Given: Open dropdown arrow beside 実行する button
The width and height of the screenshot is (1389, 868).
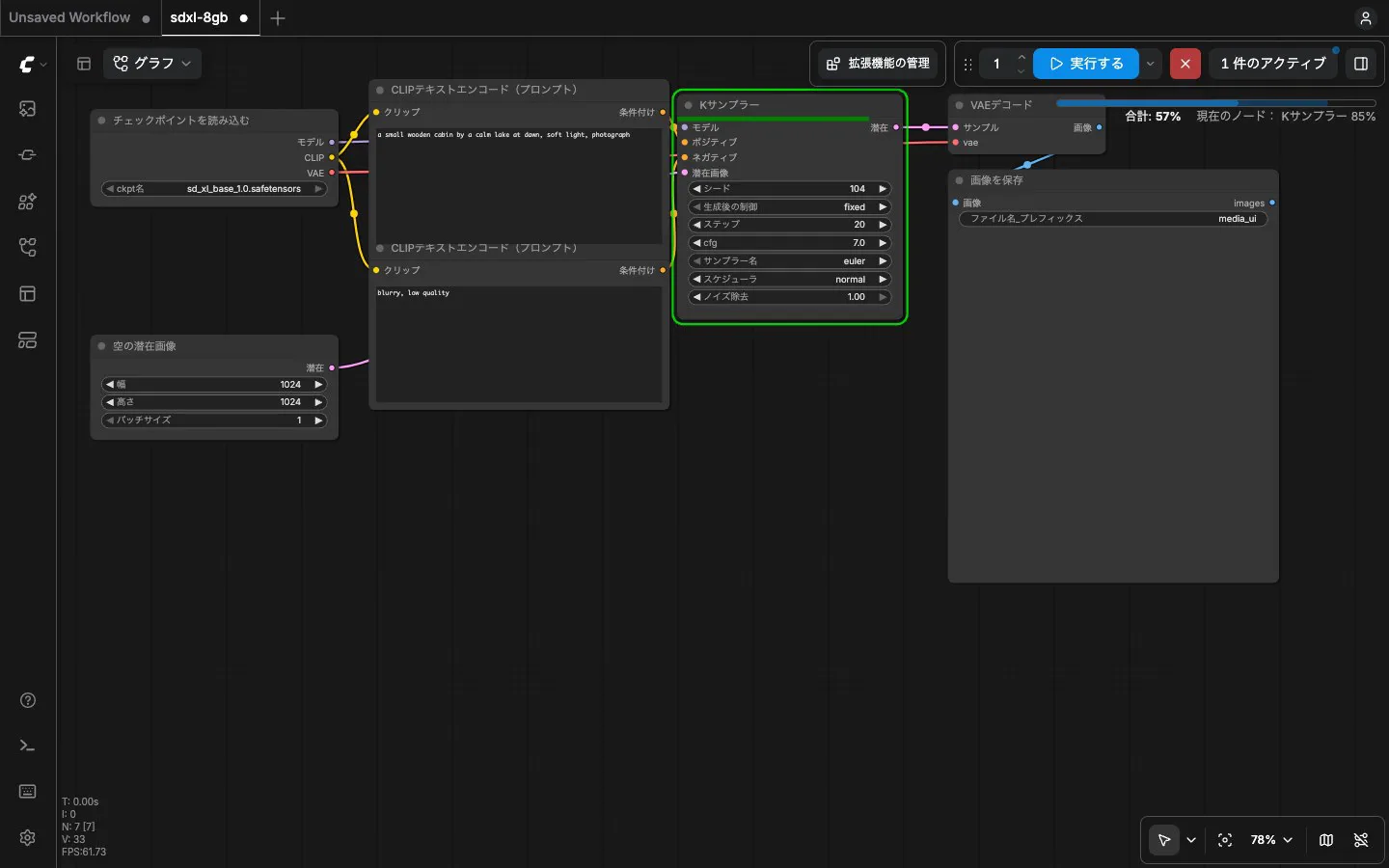Looking at the screenshot, I should 1150,64.
